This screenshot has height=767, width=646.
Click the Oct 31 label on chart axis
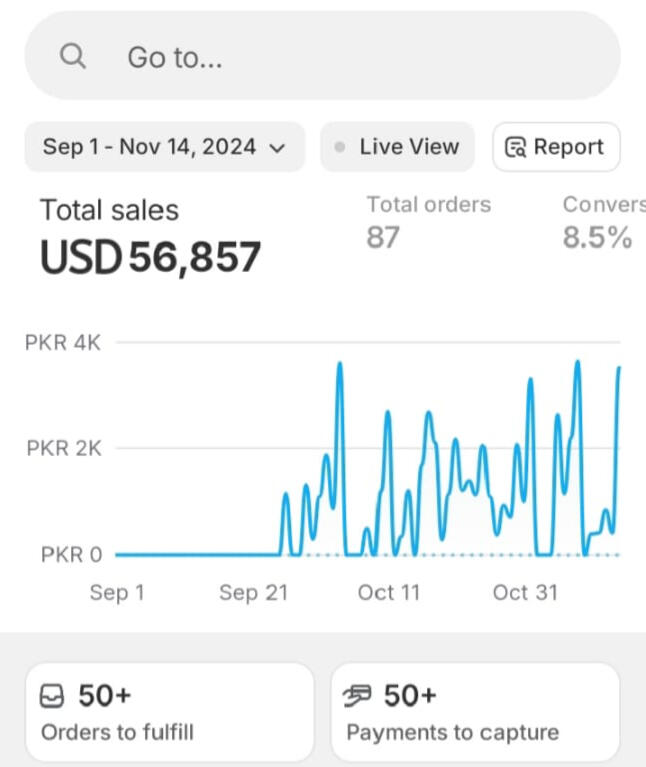(x=525, y=593)
